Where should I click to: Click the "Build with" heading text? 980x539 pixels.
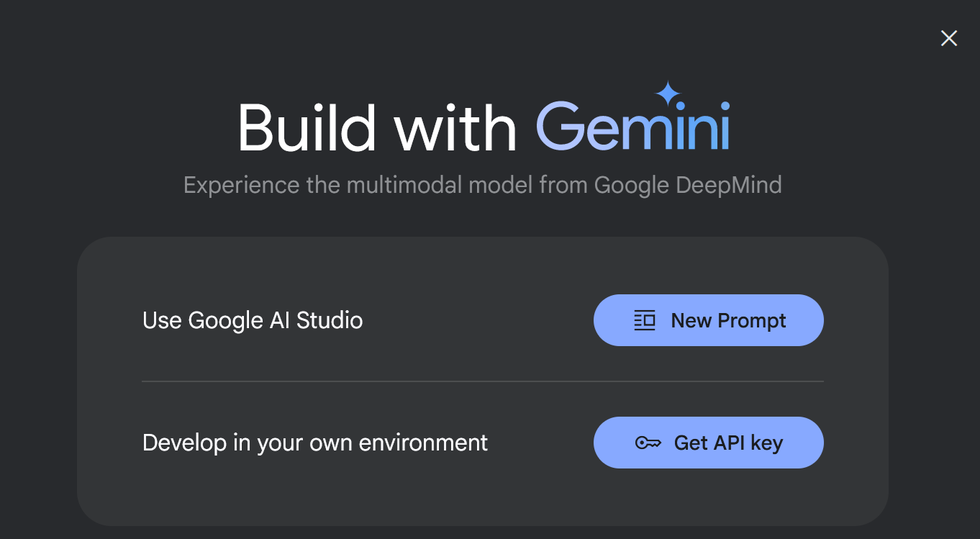point(377,129)
